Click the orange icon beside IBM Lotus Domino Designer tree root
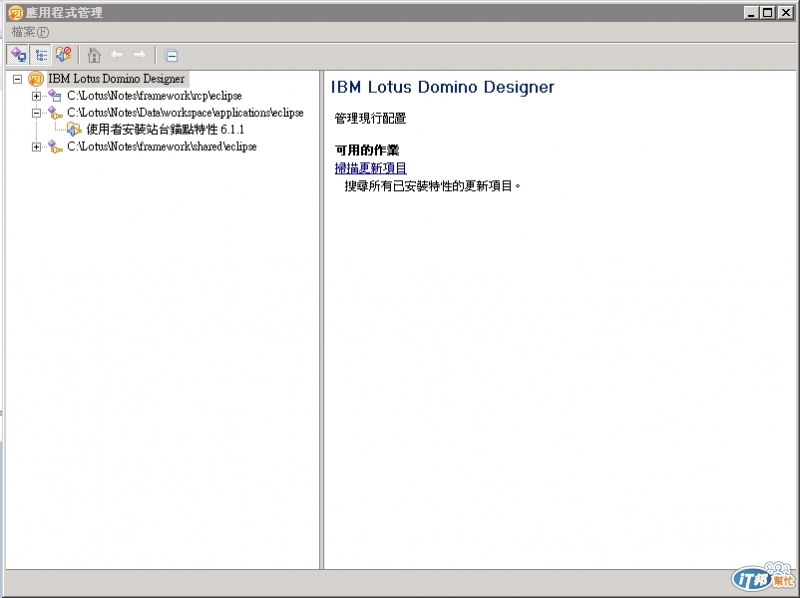Viewport: 800px width, 598px height. 36,79
